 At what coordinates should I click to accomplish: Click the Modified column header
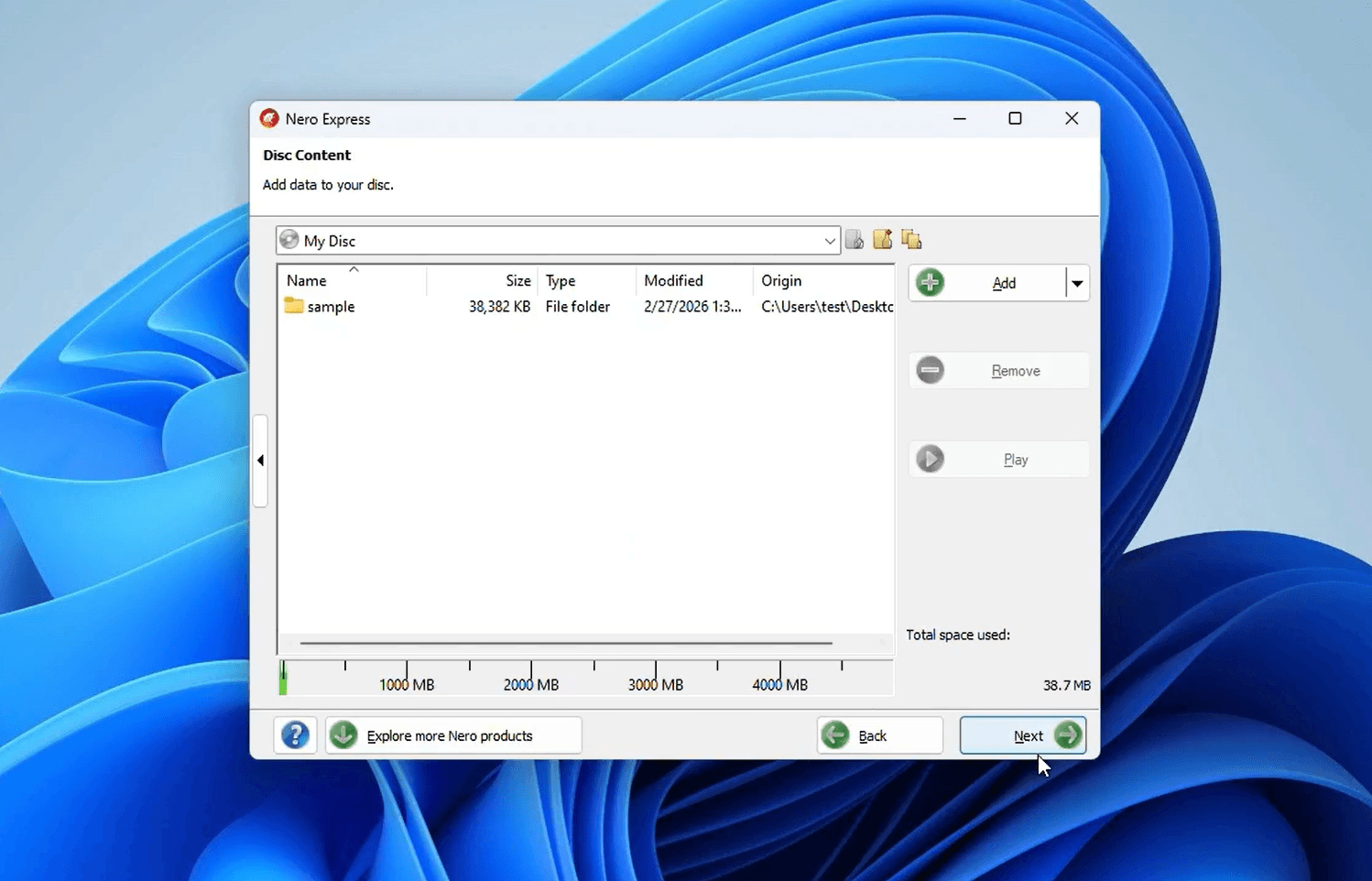pyautogui.click(x=694, y=280)
